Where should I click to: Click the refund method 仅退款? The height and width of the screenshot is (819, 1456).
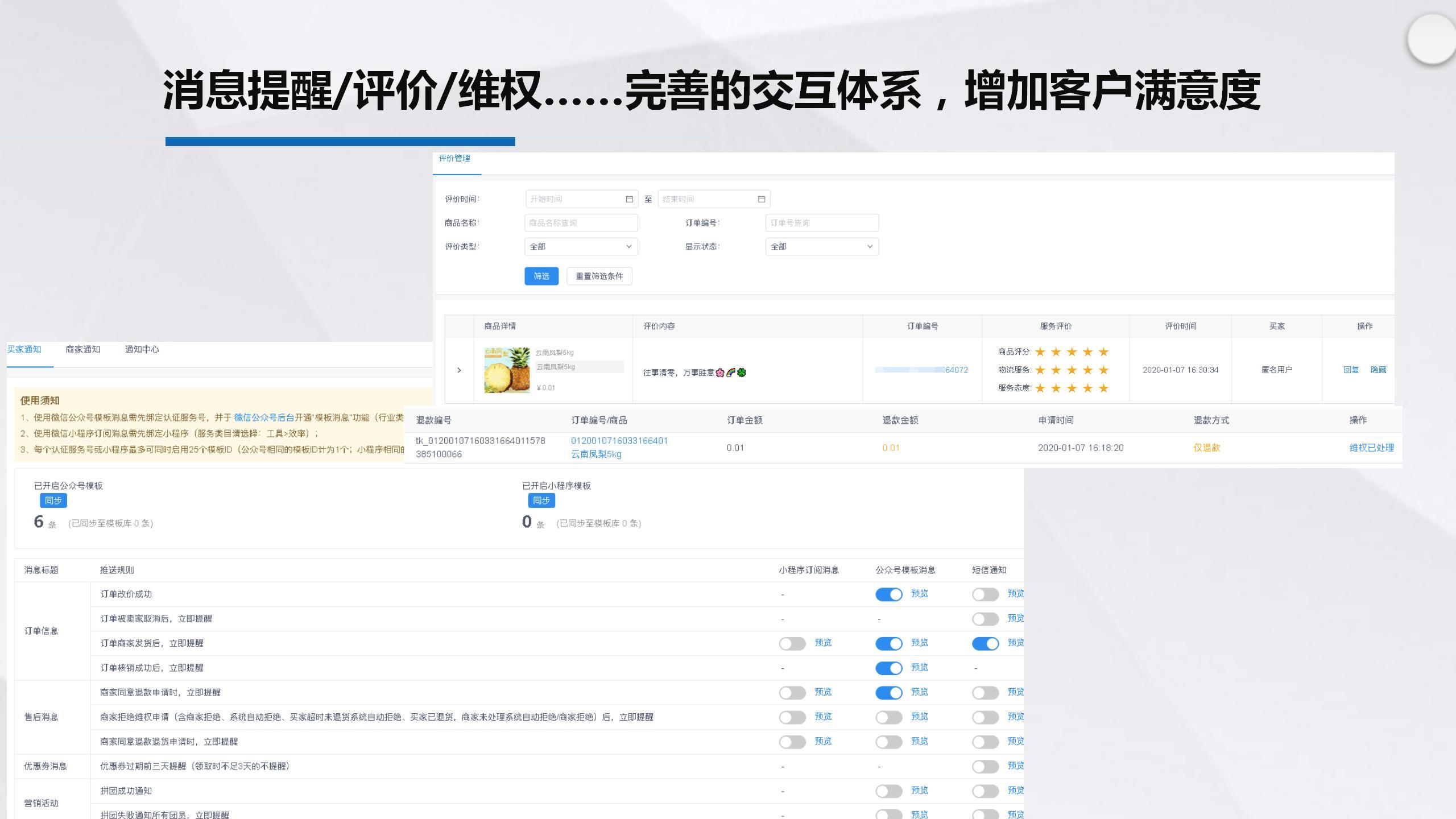point(1207,448)
